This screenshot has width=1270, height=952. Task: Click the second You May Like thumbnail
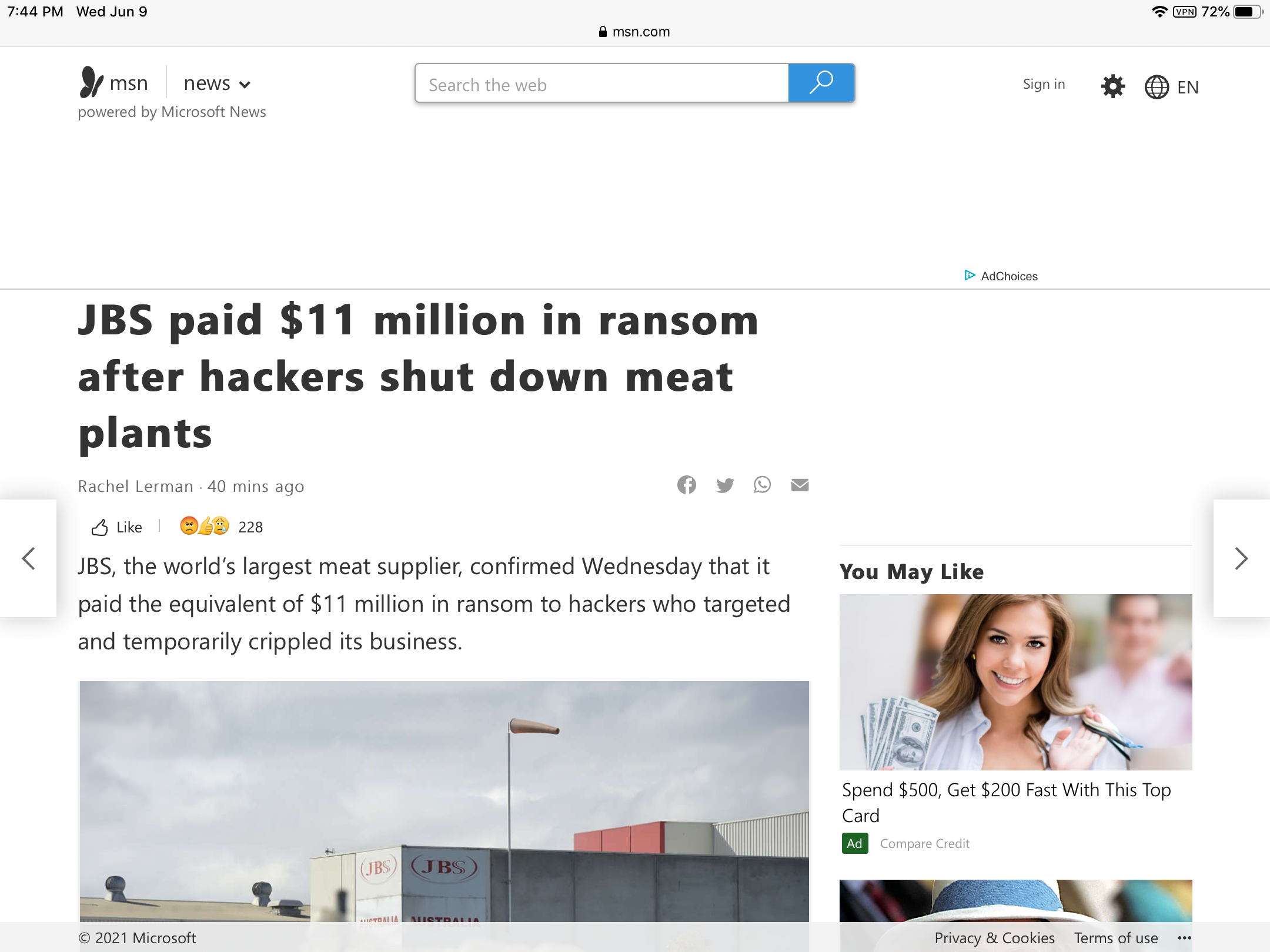(x=1015, y=901)
